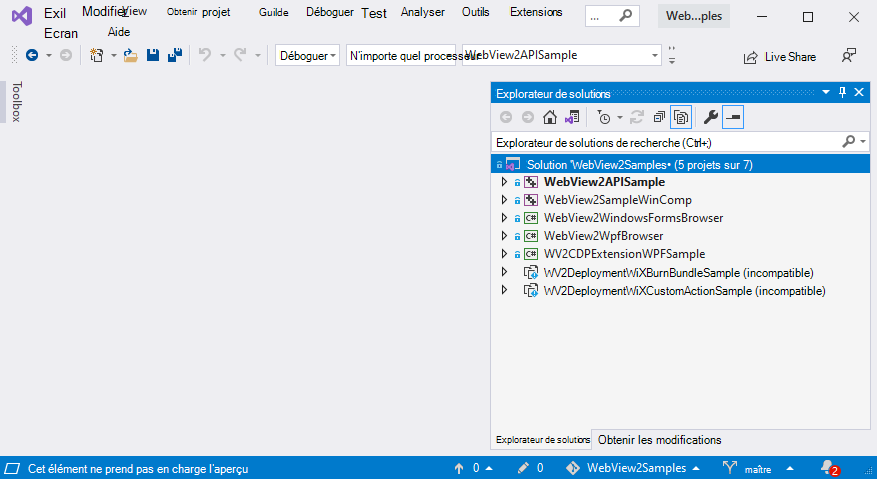Open the Déboguer menu
Screen dimensions: 877x479
[329, 12]
